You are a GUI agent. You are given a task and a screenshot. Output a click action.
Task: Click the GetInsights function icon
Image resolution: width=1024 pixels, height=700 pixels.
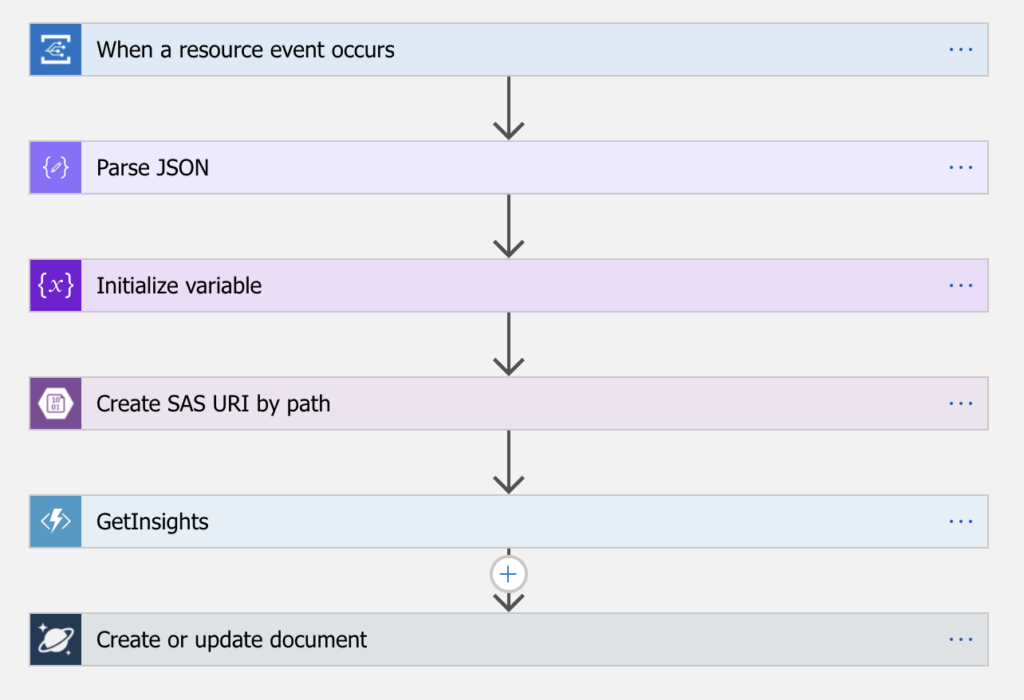pyautogui.click(x=56, y=521)
